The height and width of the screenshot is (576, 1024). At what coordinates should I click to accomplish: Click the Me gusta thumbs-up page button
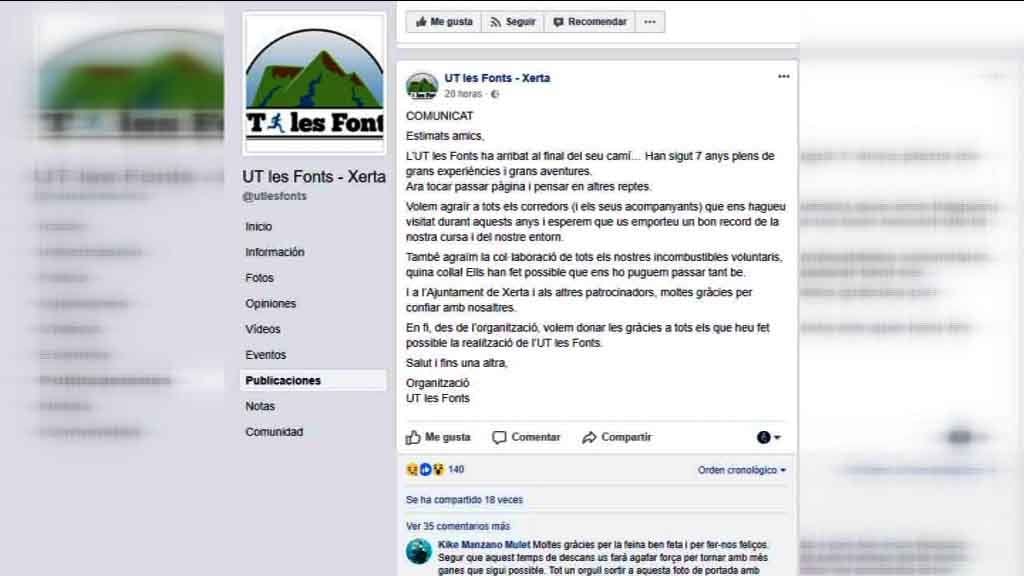click(443, 22)
